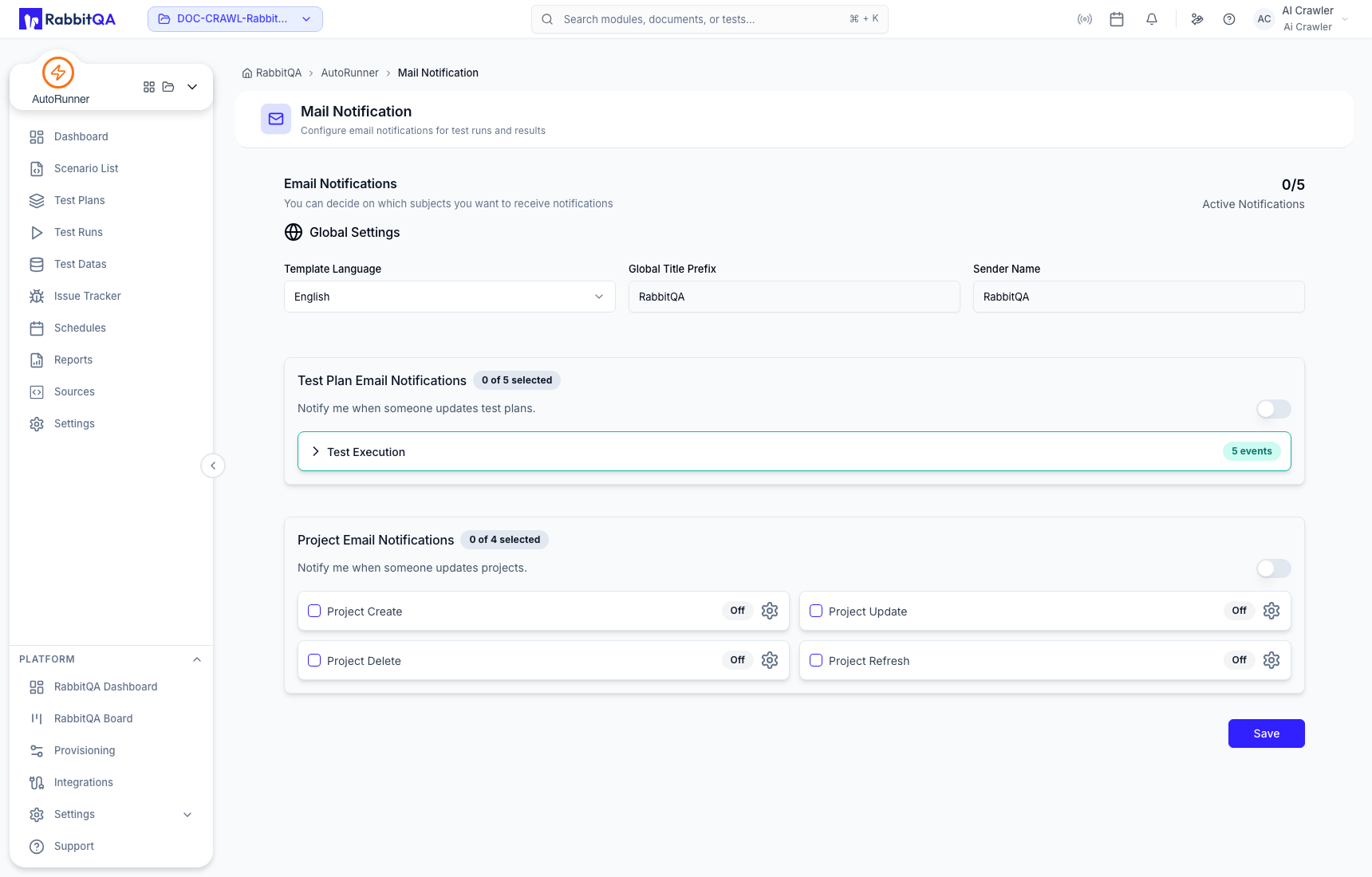The height and width of the screenshot is (877, 1372).
Task: Click the sliders icon beside the help icon
Action: click(x=1197, y=19)
